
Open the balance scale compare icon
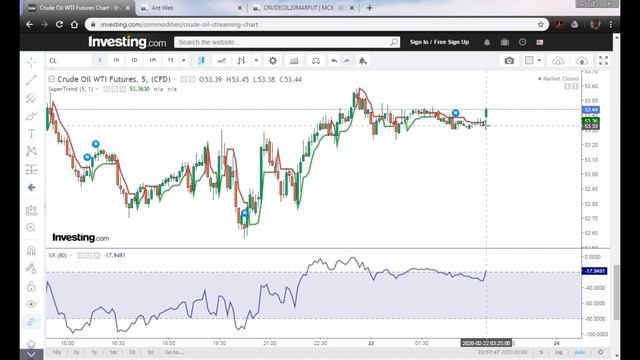[316, 61]
